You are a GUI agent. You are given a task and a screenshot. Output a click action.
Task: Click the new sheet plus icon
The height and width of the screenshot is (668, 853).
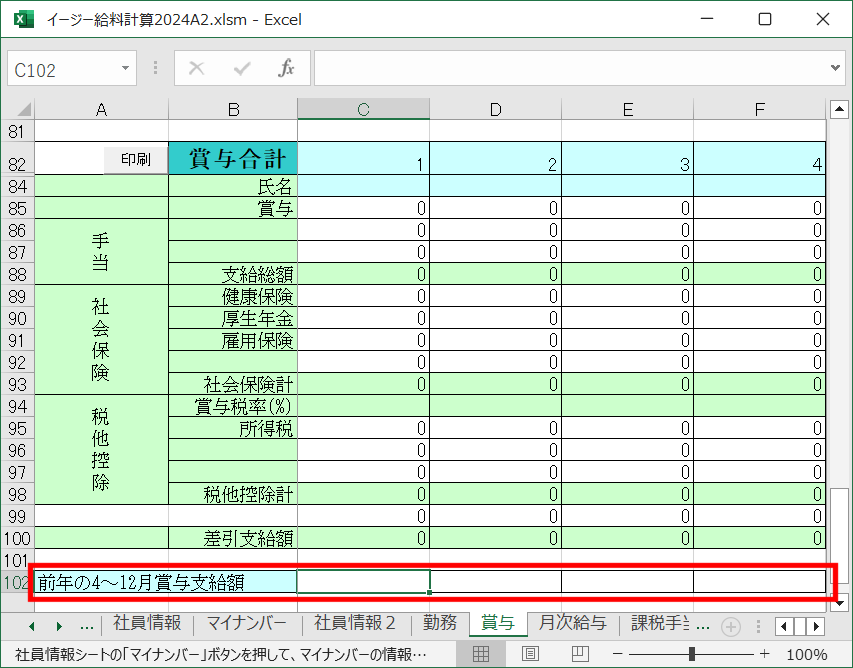pyautogui.click(x=731, y=626)
